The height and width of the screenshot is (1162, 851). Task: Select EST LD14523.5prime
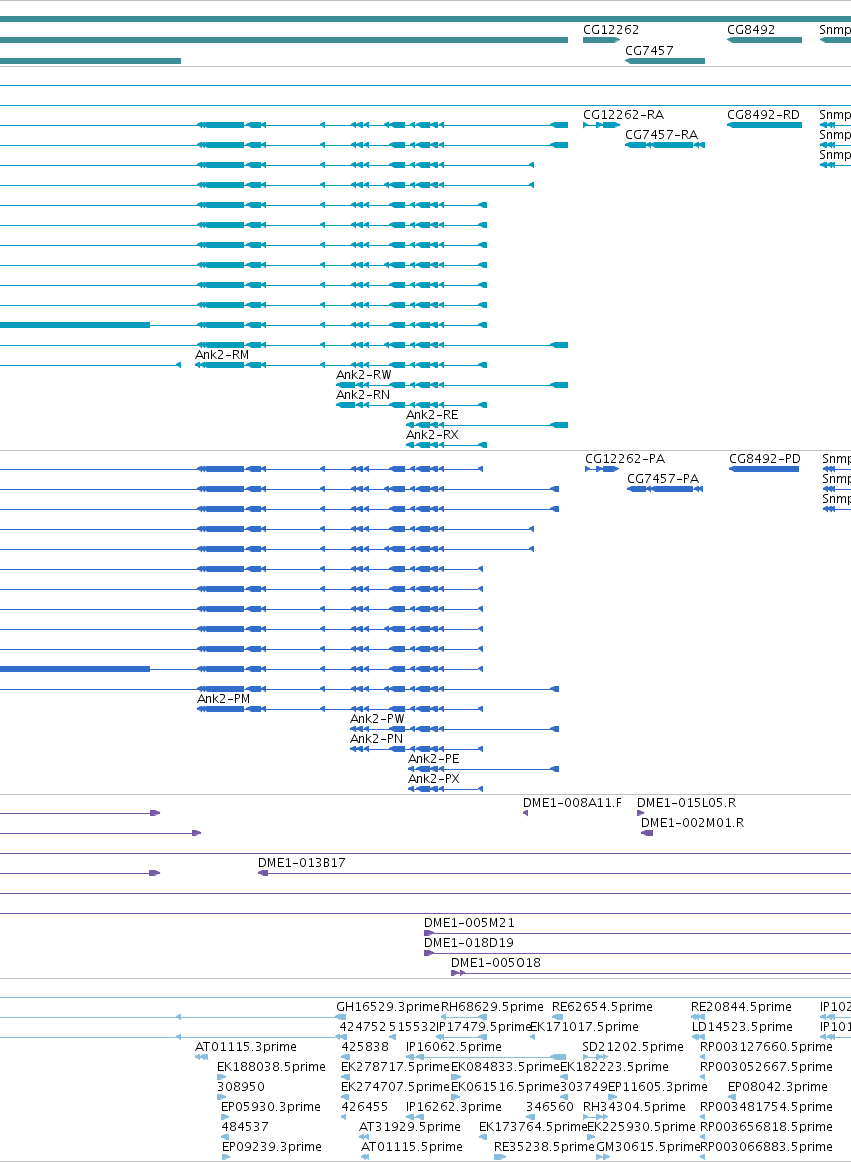[x=742, y=1026]
